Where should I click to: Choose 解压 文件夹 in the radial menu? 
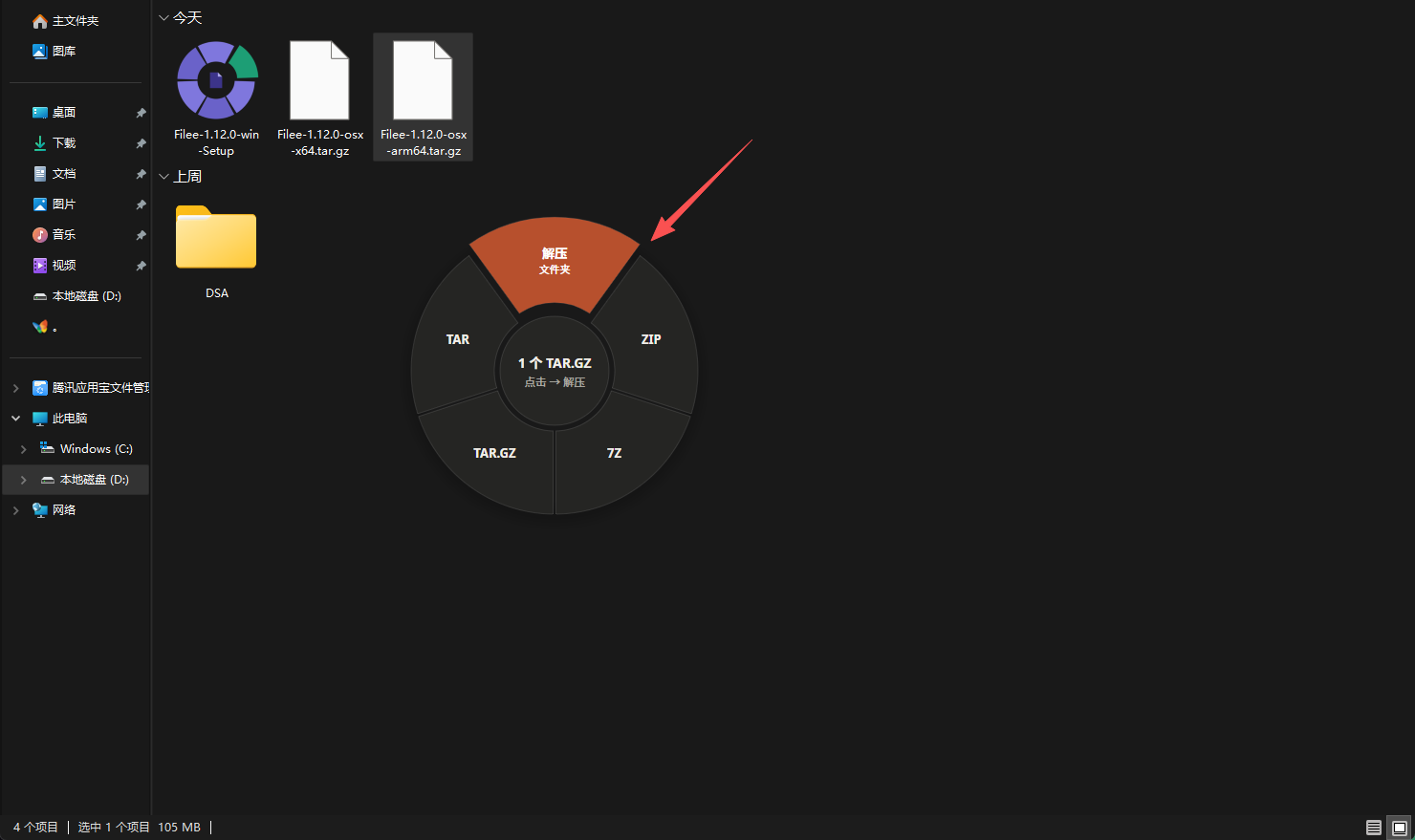click(x=555, y=261)
